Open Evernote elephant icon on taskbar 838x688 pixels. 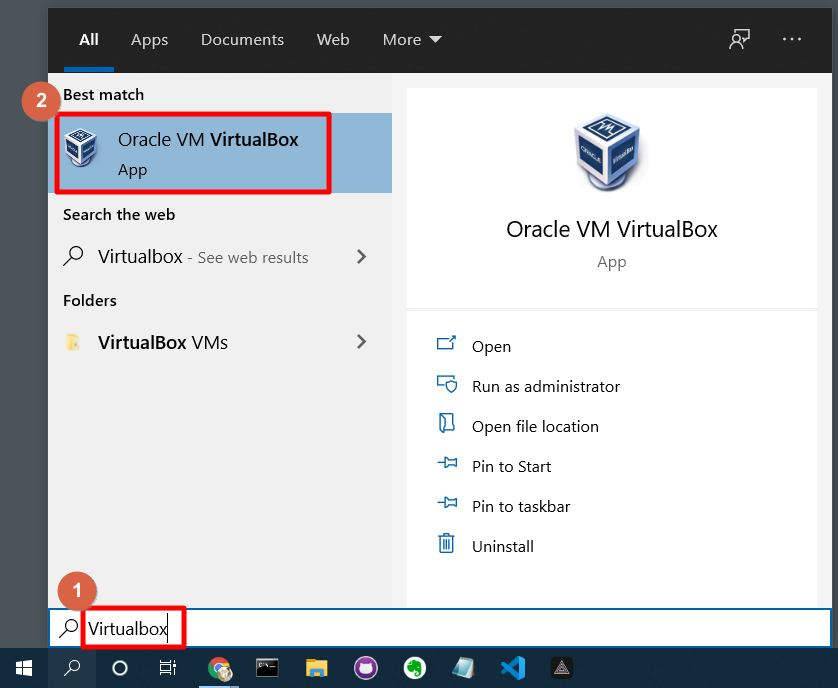415,668
